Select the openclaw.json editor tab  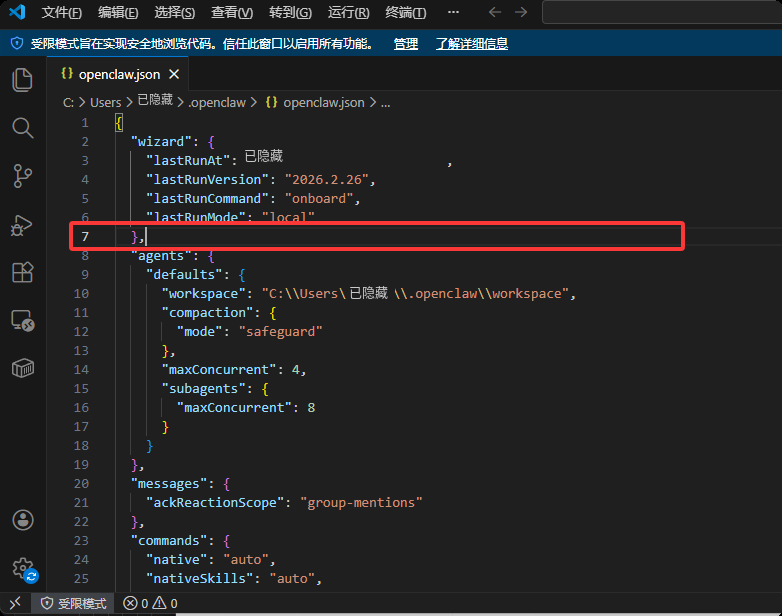(x=118, y=74)
